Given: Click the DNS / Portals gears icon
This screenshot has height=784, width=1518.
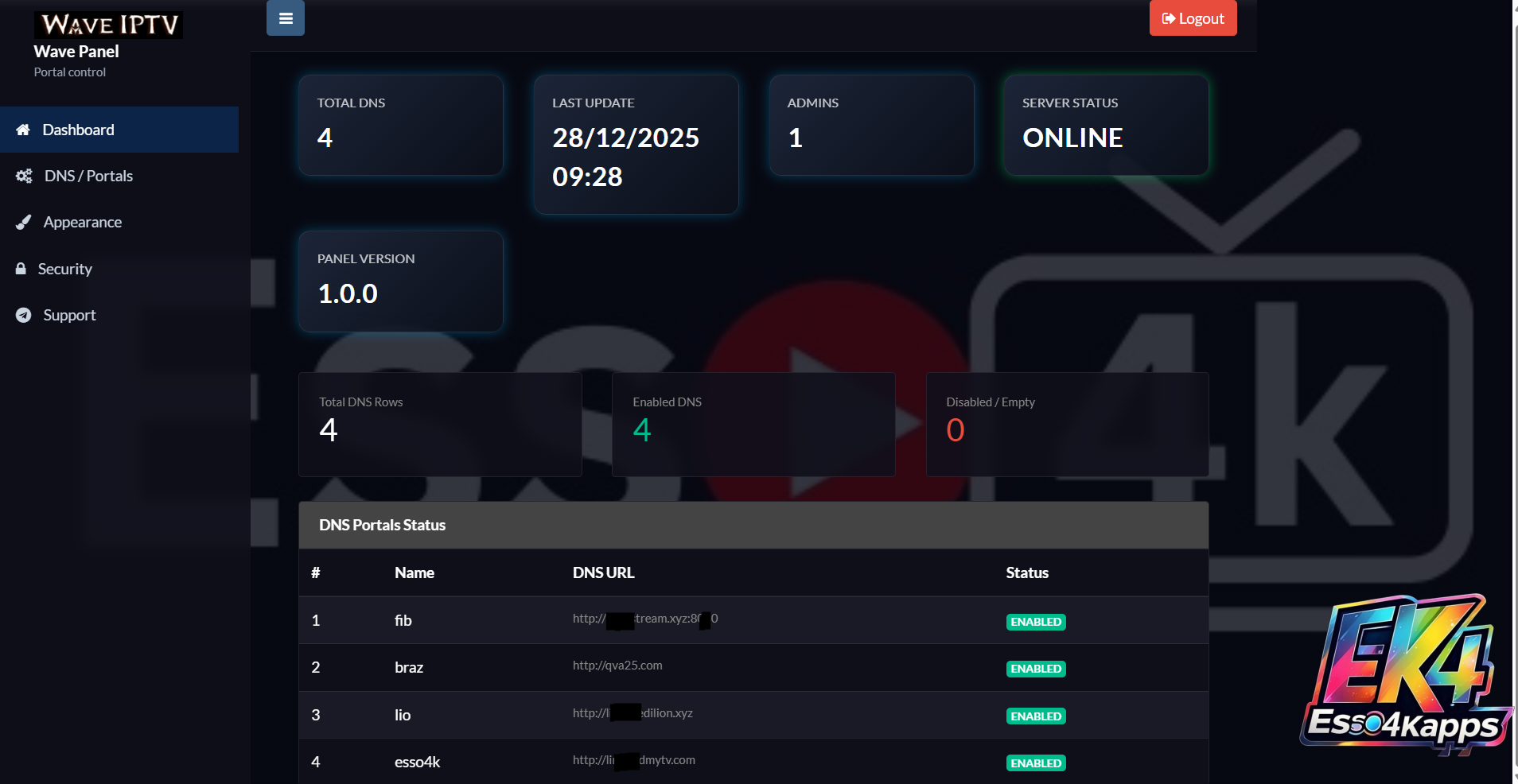Looking at the screenshot, I should (24, 176).
